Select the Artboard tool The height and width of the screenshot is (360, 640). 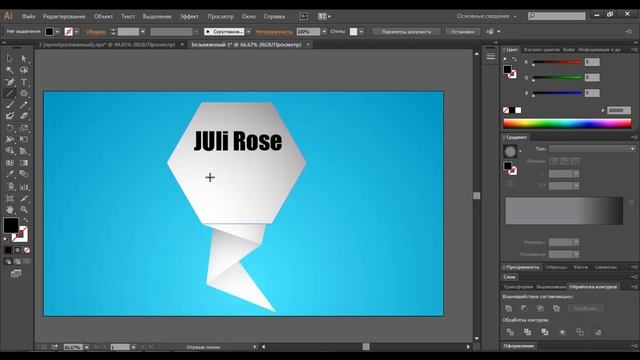9,199
